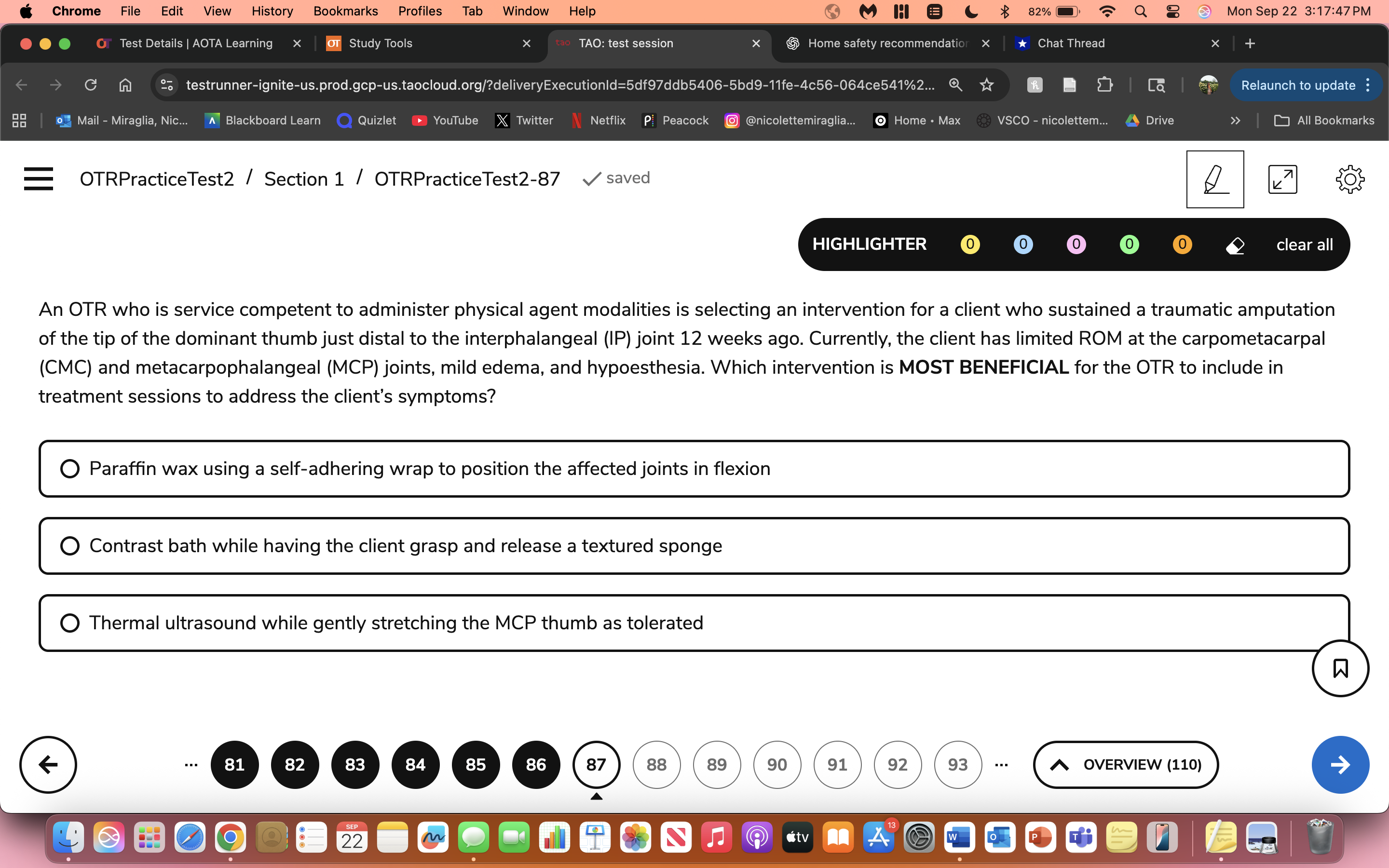Select the paraffin wax answer option
This screenshot has width=1389, height=868.
[70, 468]
